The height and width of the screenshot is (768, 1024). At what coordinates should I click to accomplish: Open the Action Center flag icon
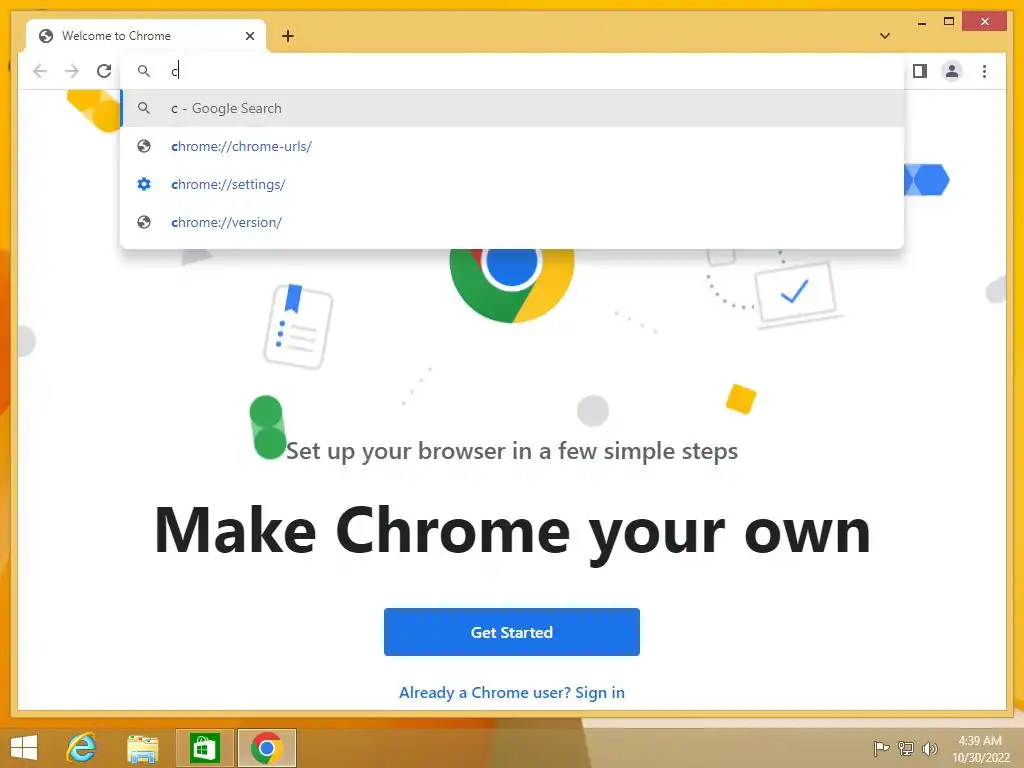click(881, 748)
